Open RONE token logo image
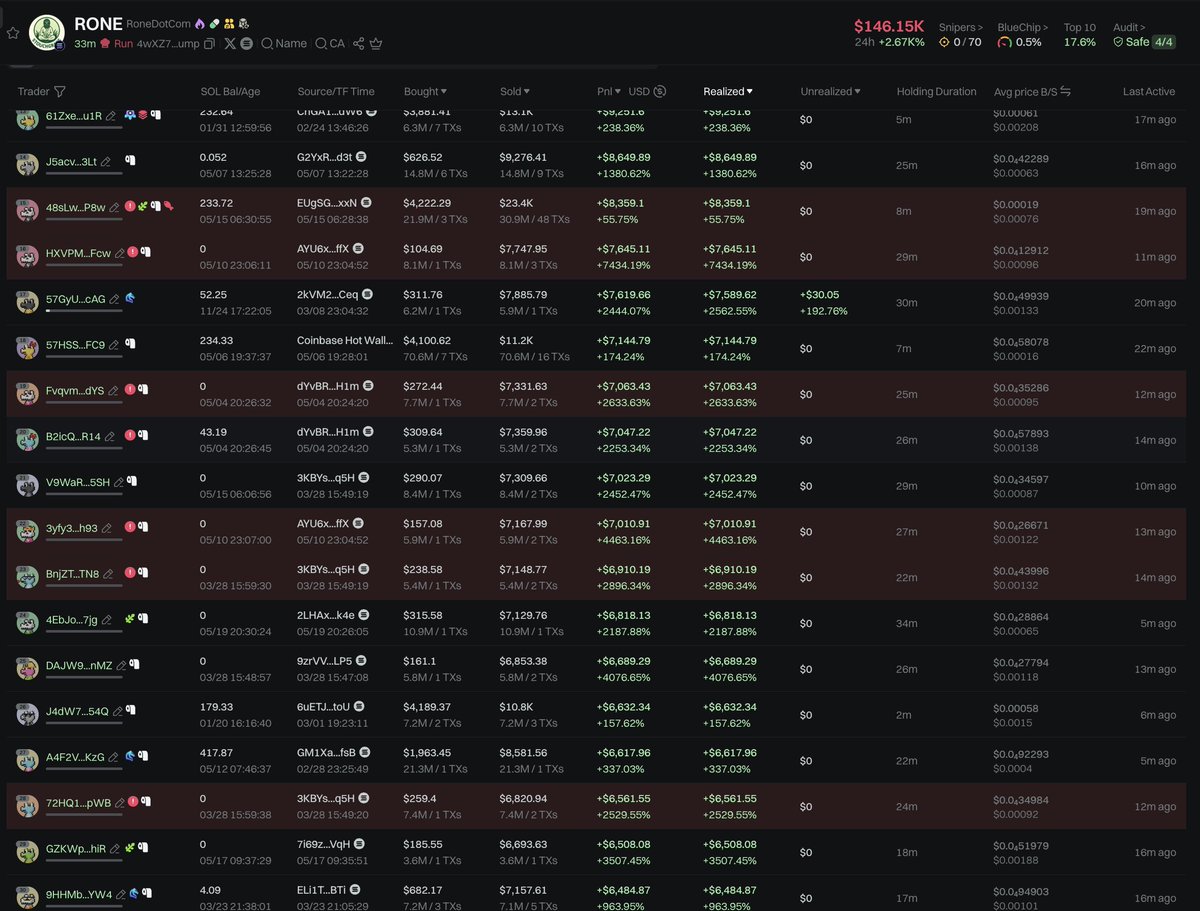 (x=47, y=33)
